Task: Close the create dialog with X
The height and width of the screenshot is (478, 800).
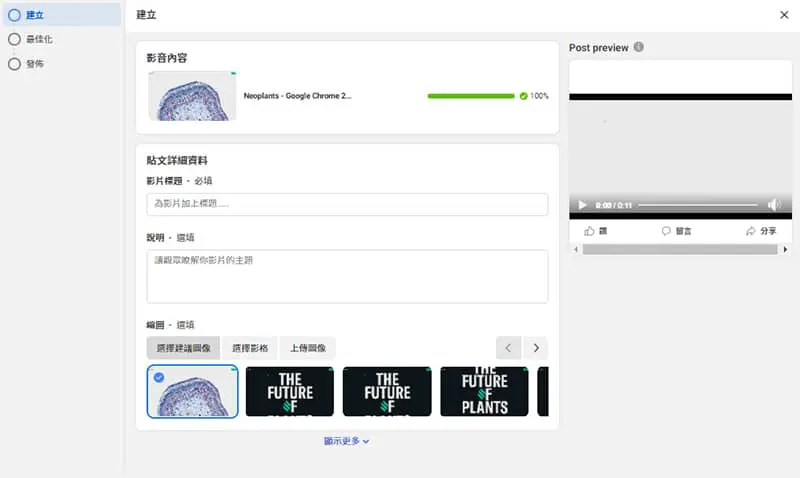Action: coord(783,15)
